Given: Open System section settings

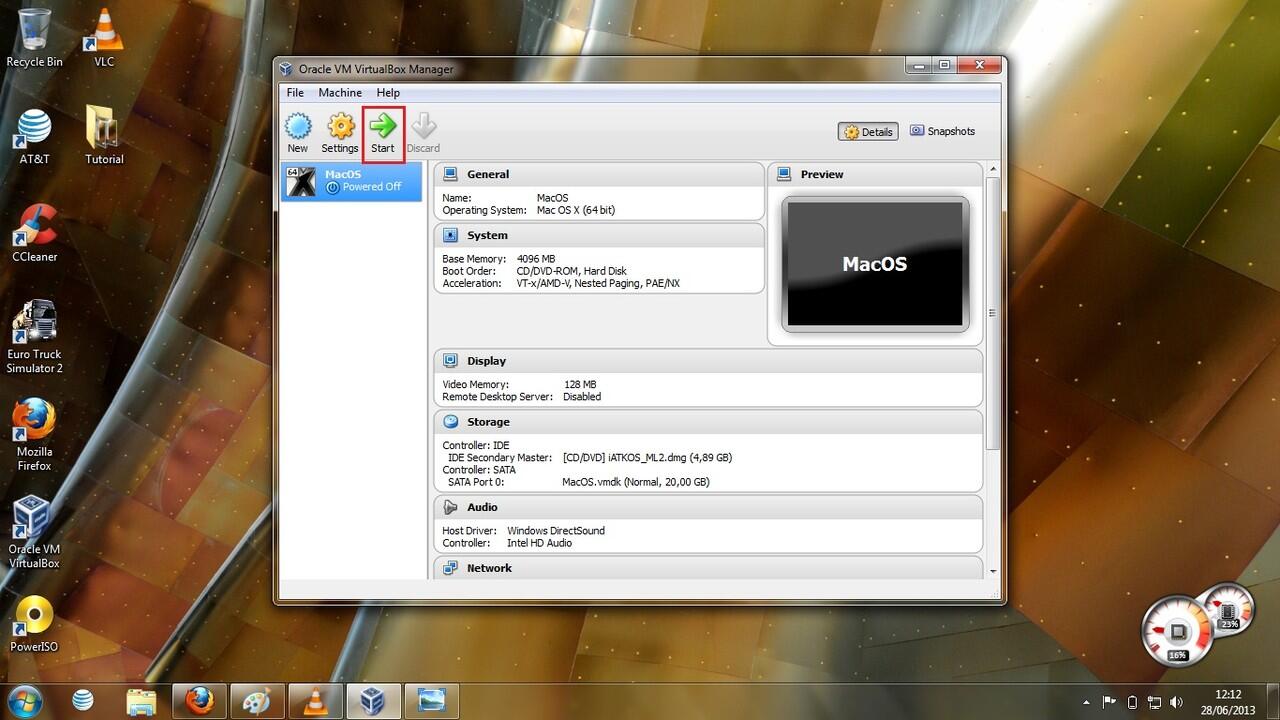Looking at the screenshot, I should (487, 235).
